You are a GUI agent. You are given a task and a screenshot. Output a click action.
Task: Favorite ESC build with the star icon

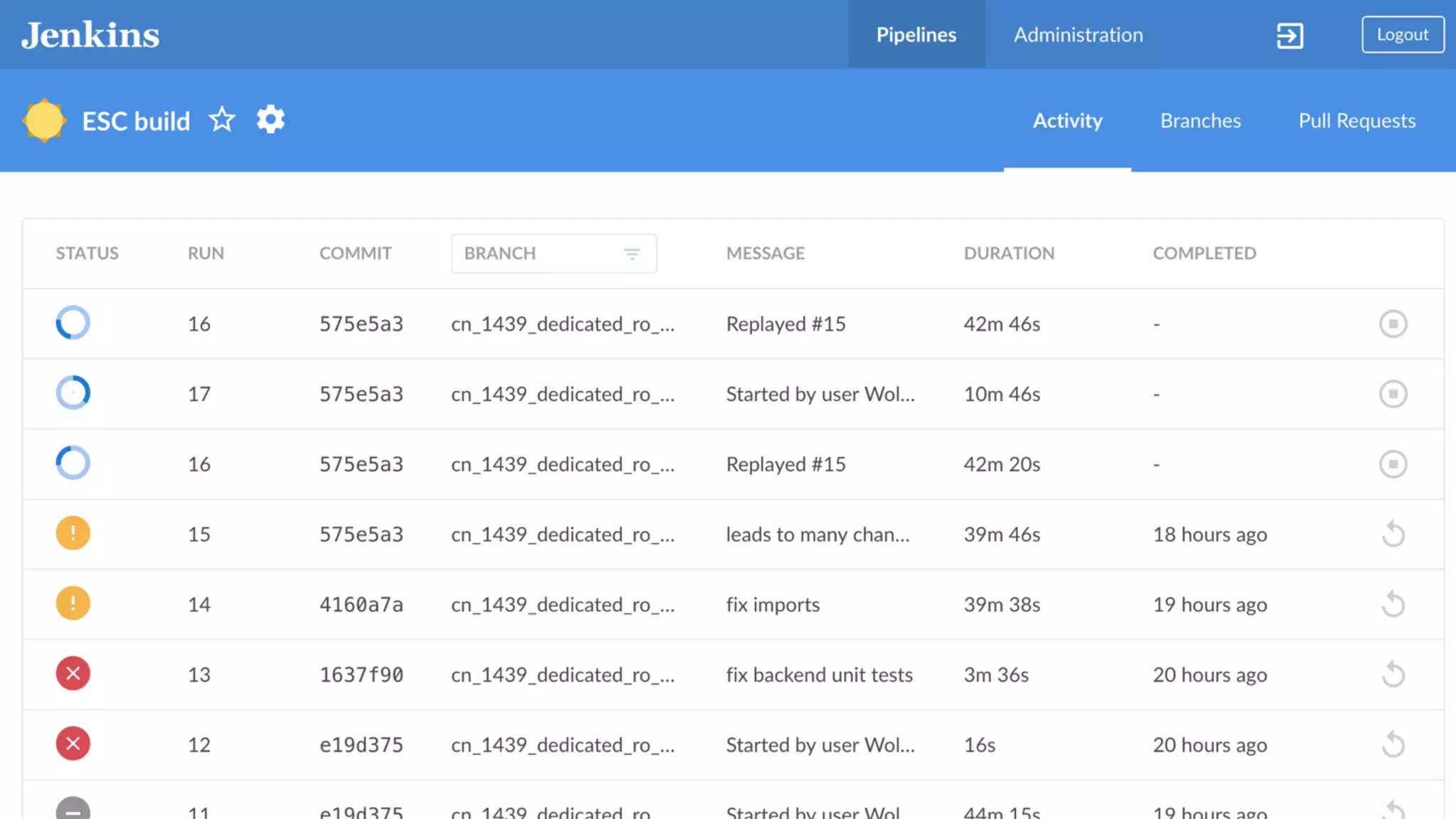(x=222, y=119)
